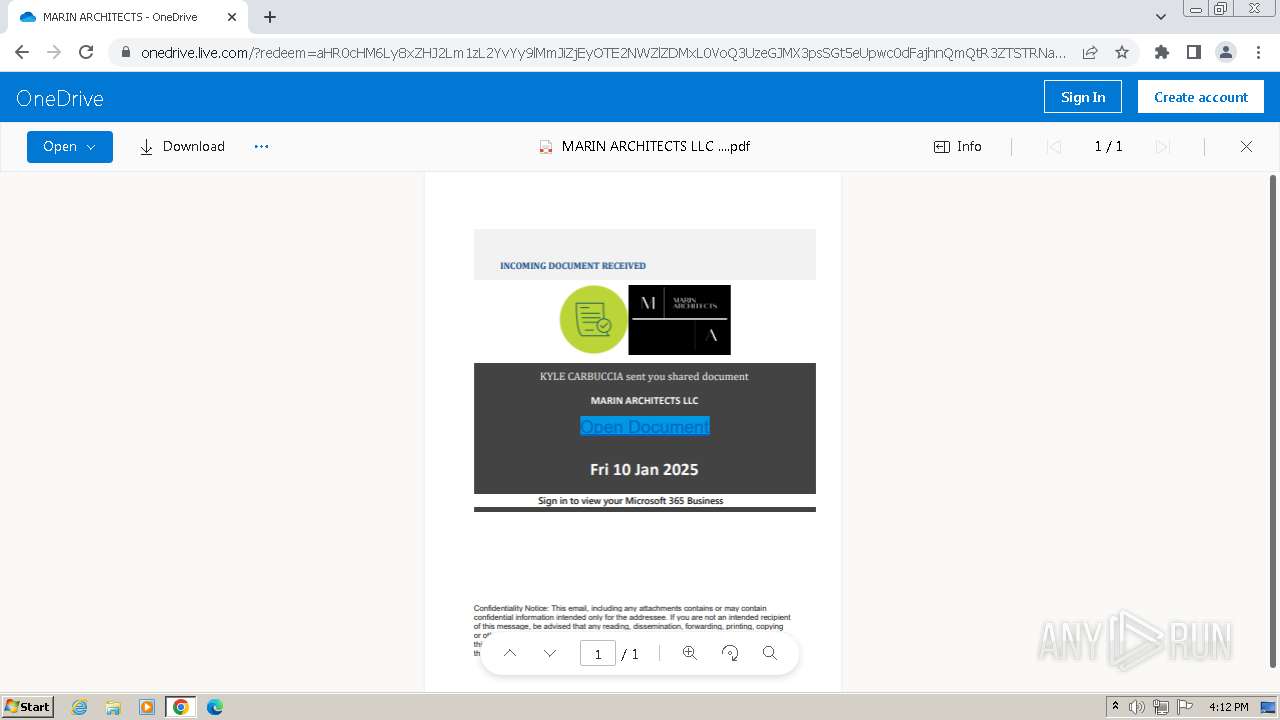The width and height of the screenshot is (1280, 720).
Task: Click the Sign In button
Action: pyautogui.click(x=1083, y=97)
